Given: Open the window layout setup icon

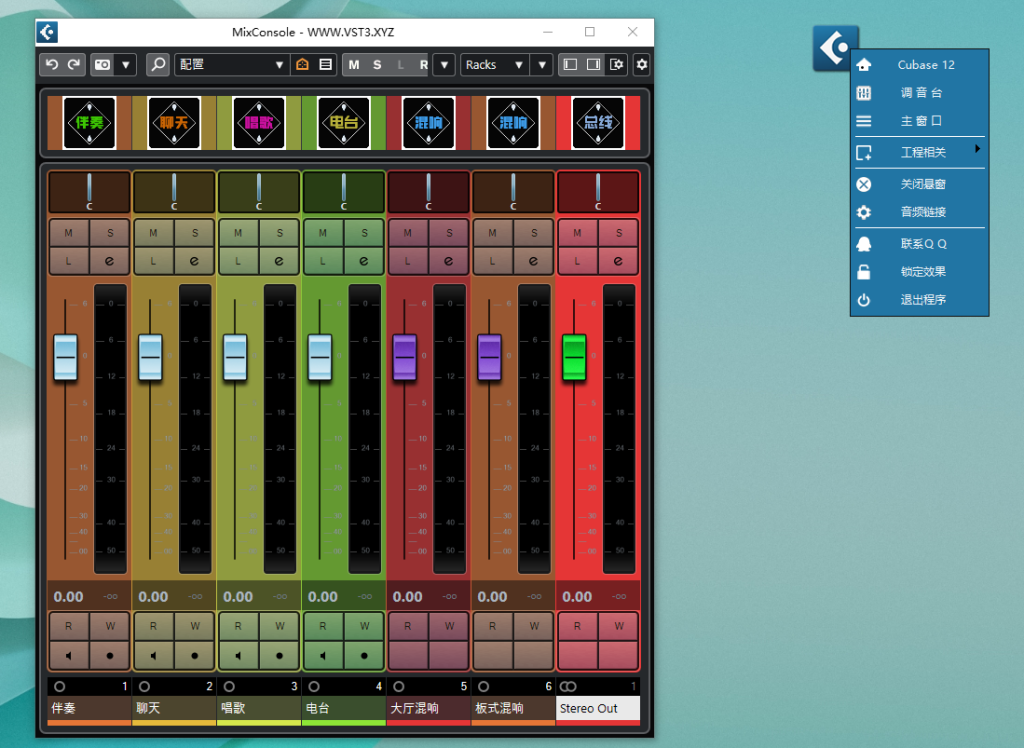Looking at the screenshot, I should [616, 65].
